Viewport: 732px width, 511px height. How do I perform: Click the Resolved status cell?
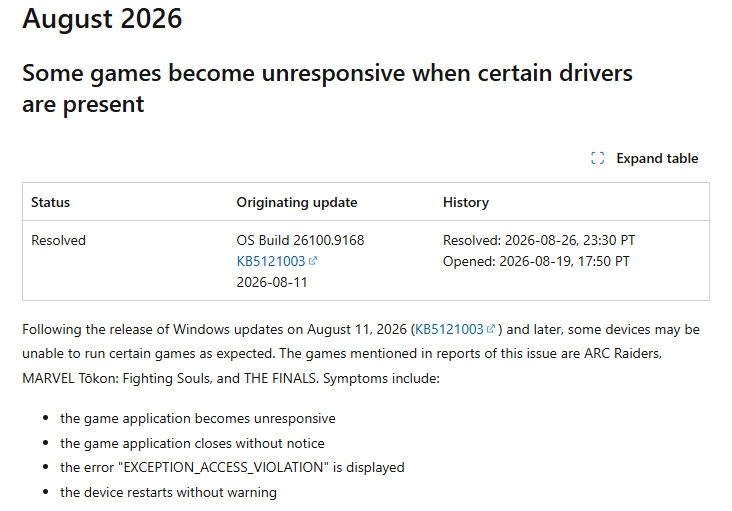[x=58, y=240]
